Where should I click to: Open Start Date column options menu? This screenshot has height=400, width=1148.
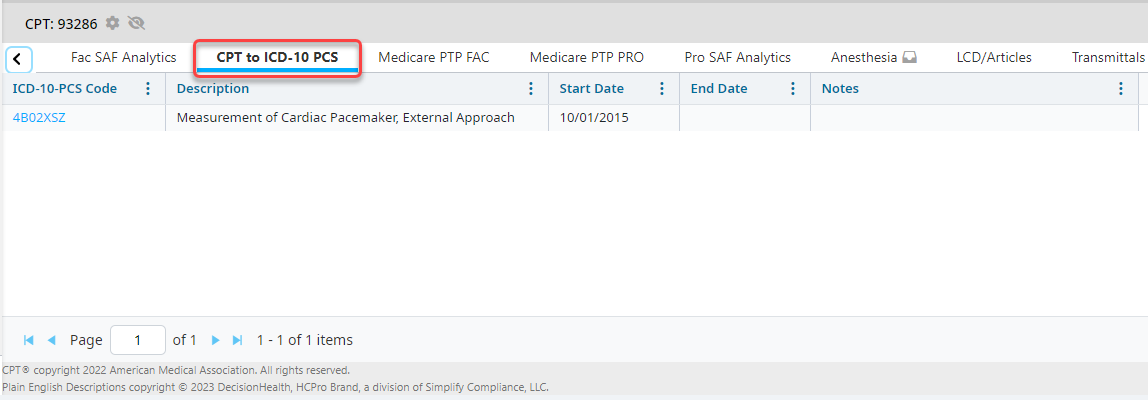[662, 89]
